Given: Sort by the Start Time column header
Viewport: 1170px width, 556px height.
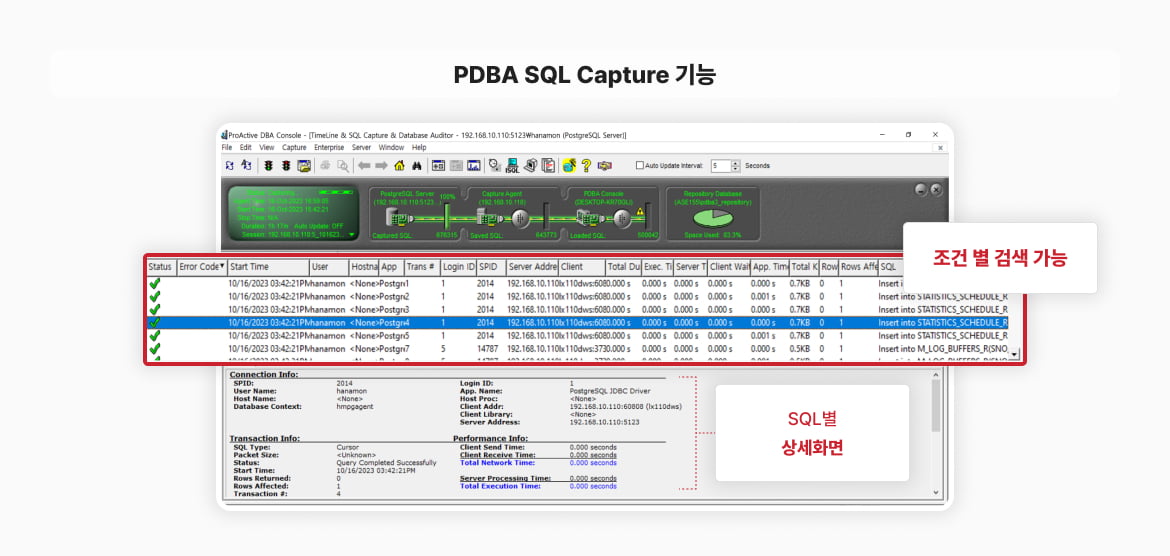Looking at the screenshot, I should click(x=269, y=266).
